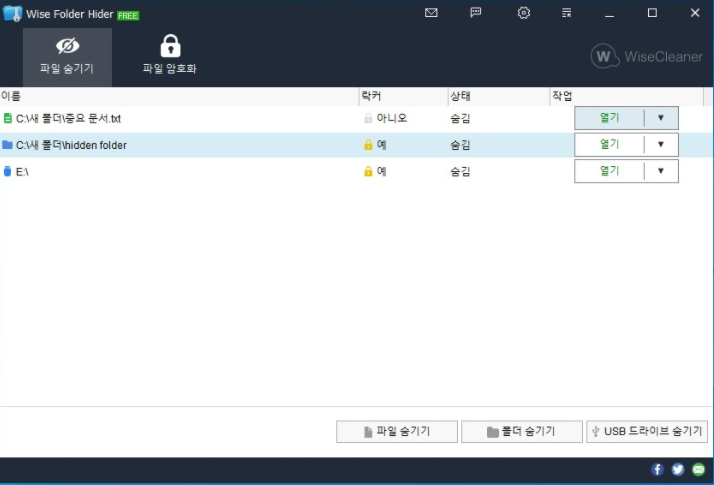Open settings gear icon
The image size is (714, 485).
click(524, 13)
